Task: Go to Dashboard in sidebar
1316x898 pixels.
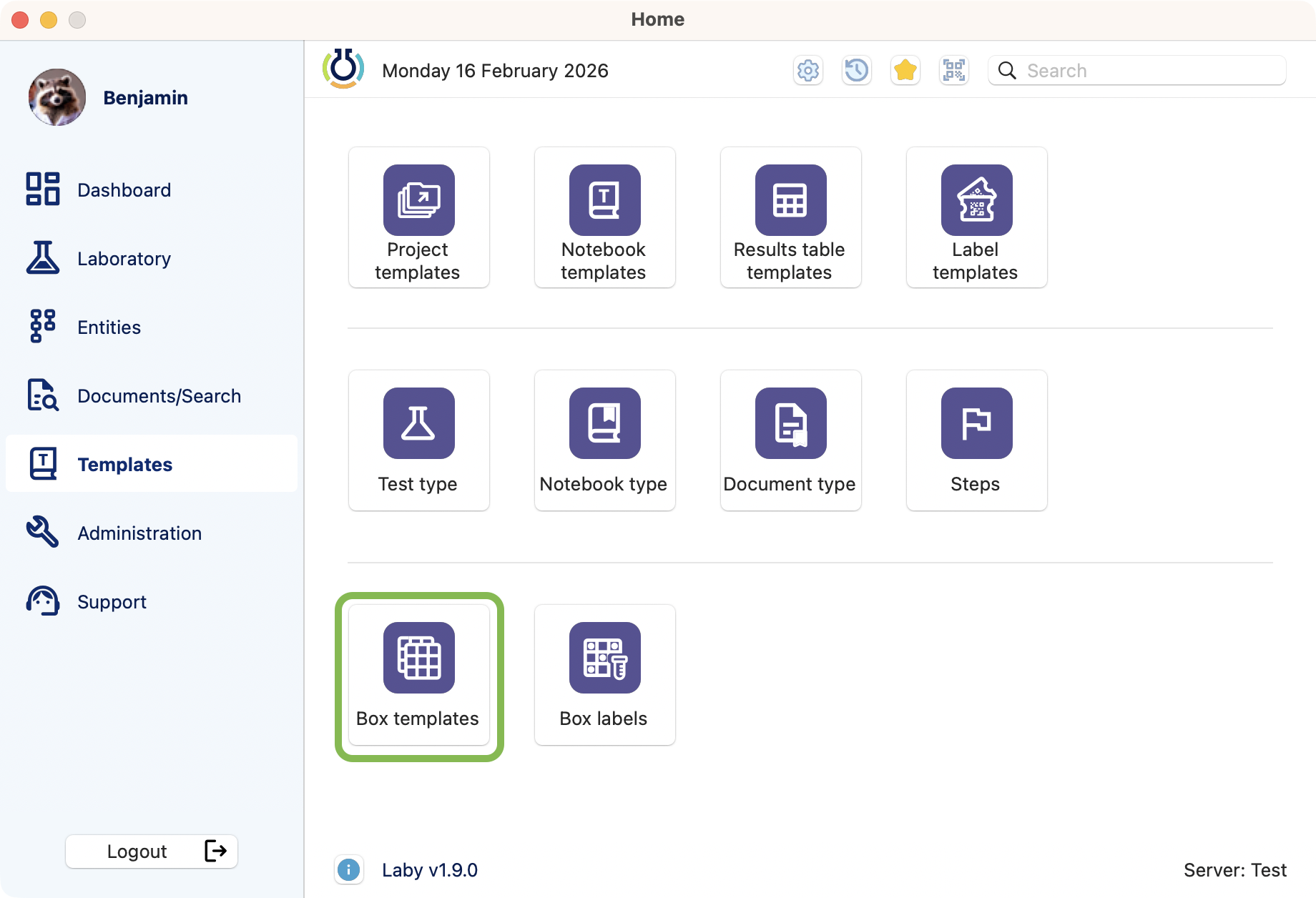Action: click(x=124, y=190)
